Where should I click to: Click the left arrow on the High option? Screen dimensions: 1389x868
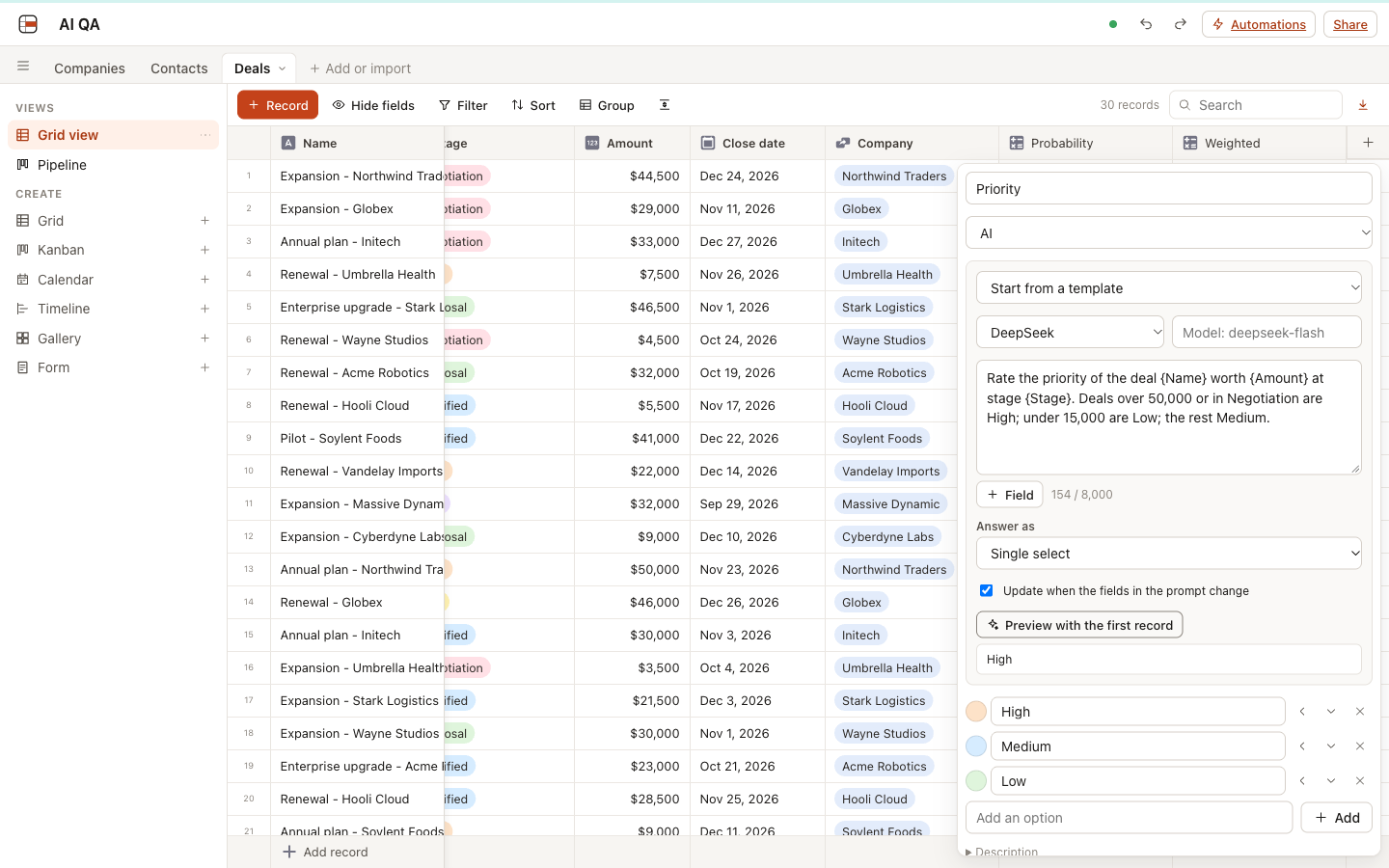(x=1302, y=712)
